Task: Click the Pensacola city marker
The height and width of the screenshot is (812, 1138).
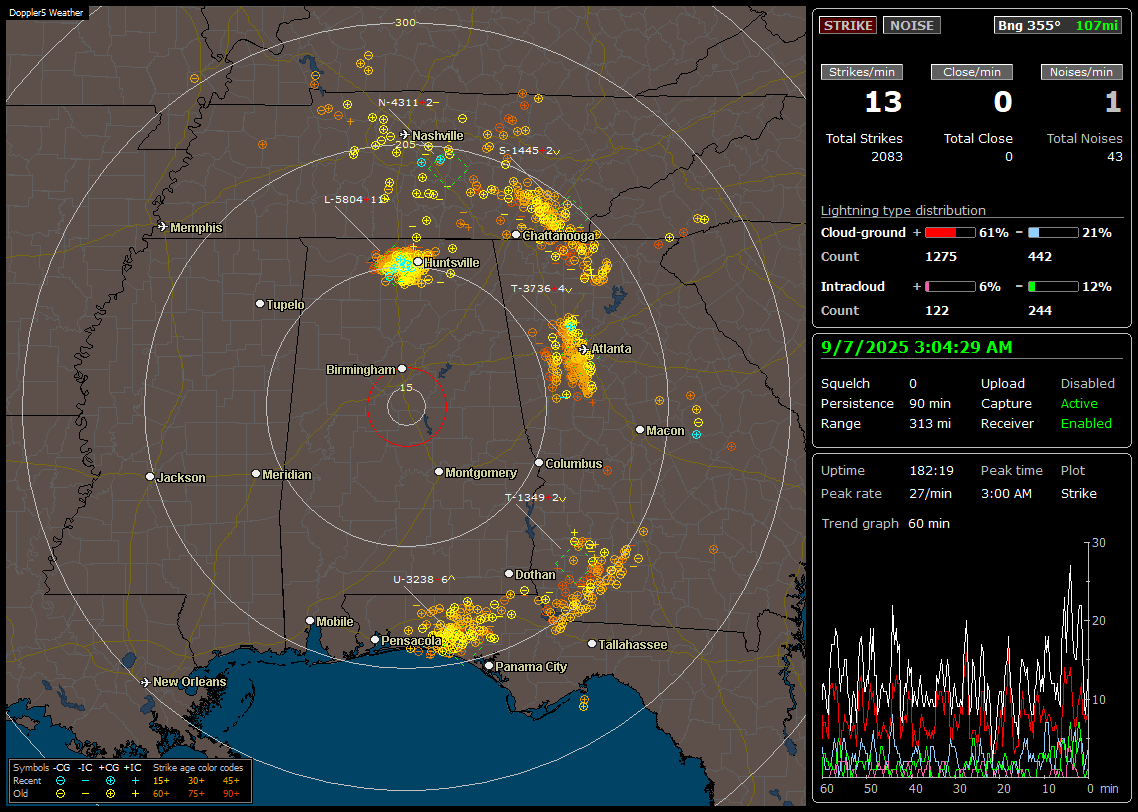Action: 375,639
